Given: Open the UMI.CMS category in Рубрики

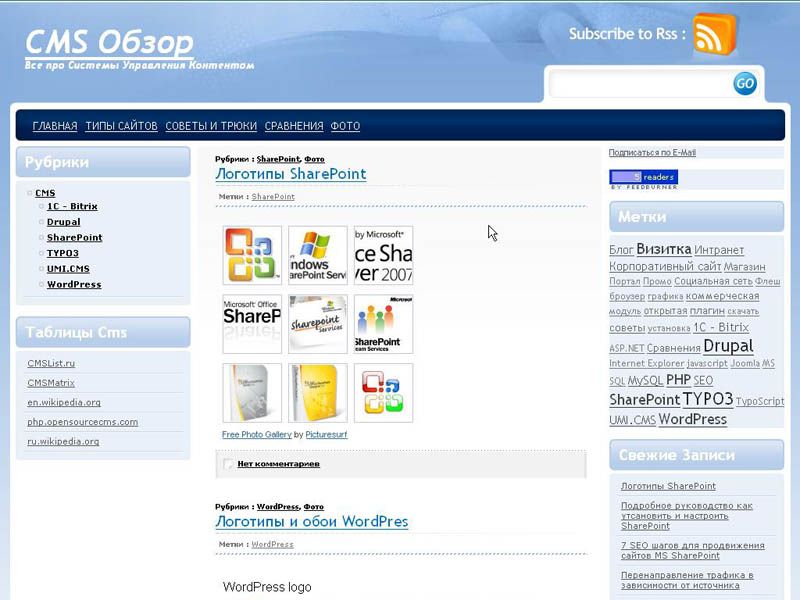Looking at the screenshot, I should (68, 268).
